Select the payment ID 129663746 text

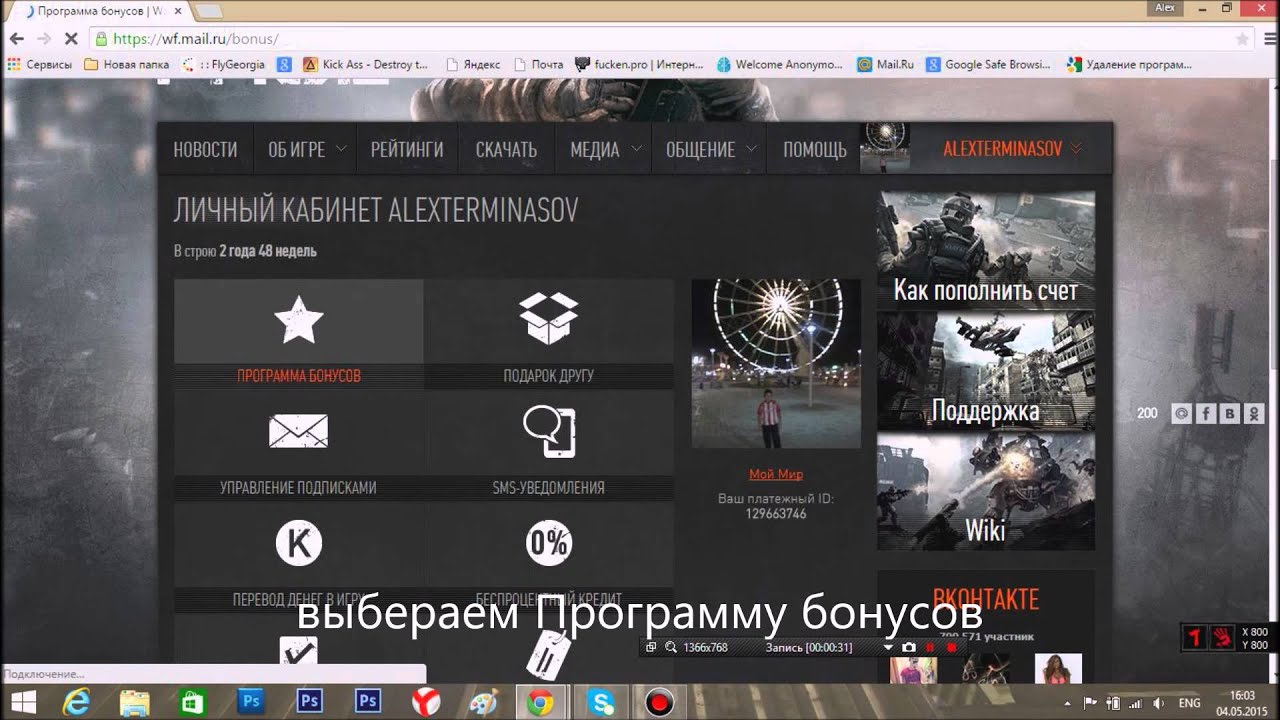click(x=775, y=514)
